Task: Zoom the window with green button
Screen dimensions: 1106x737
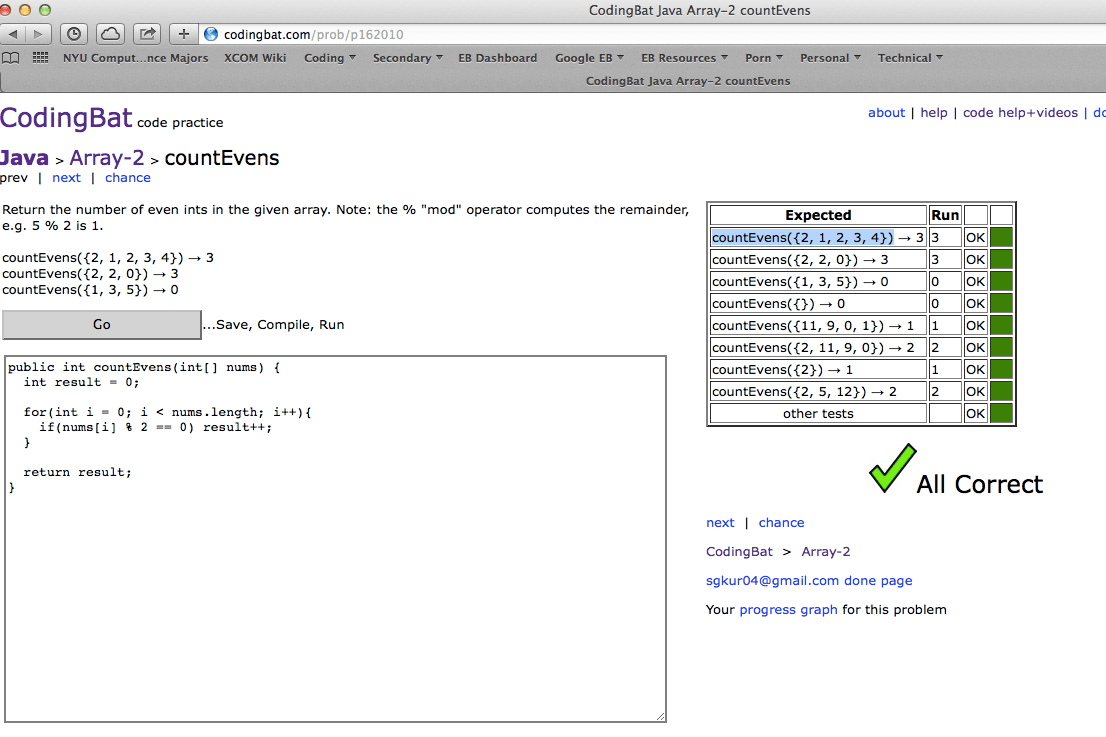Action: click(45, 10)
